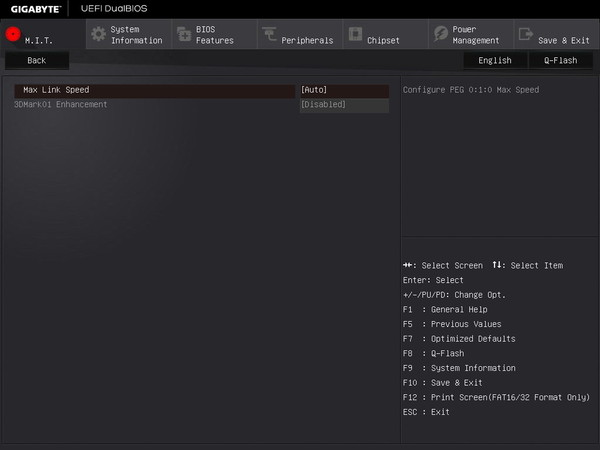This screenshot has height=450, width=600.
Task: Click the BIOS Features chip icon
Action: [184, 34]
